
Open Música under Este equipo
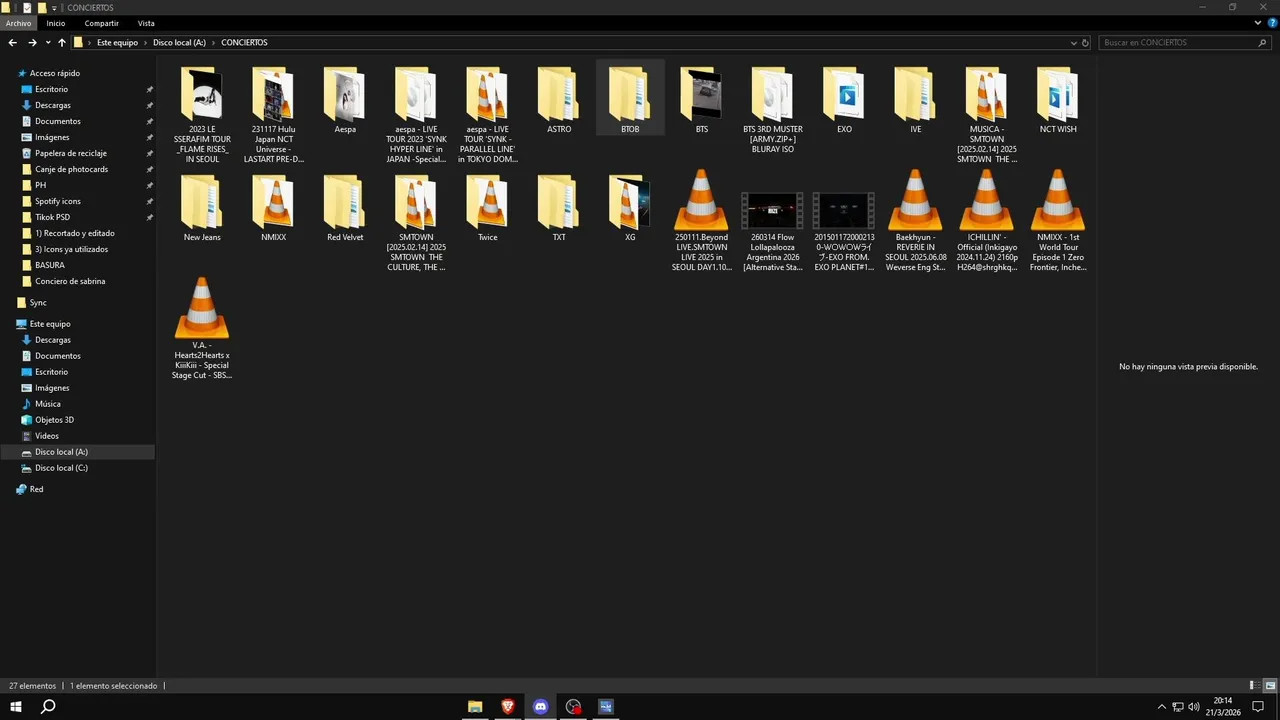click(x=48, y=404)
